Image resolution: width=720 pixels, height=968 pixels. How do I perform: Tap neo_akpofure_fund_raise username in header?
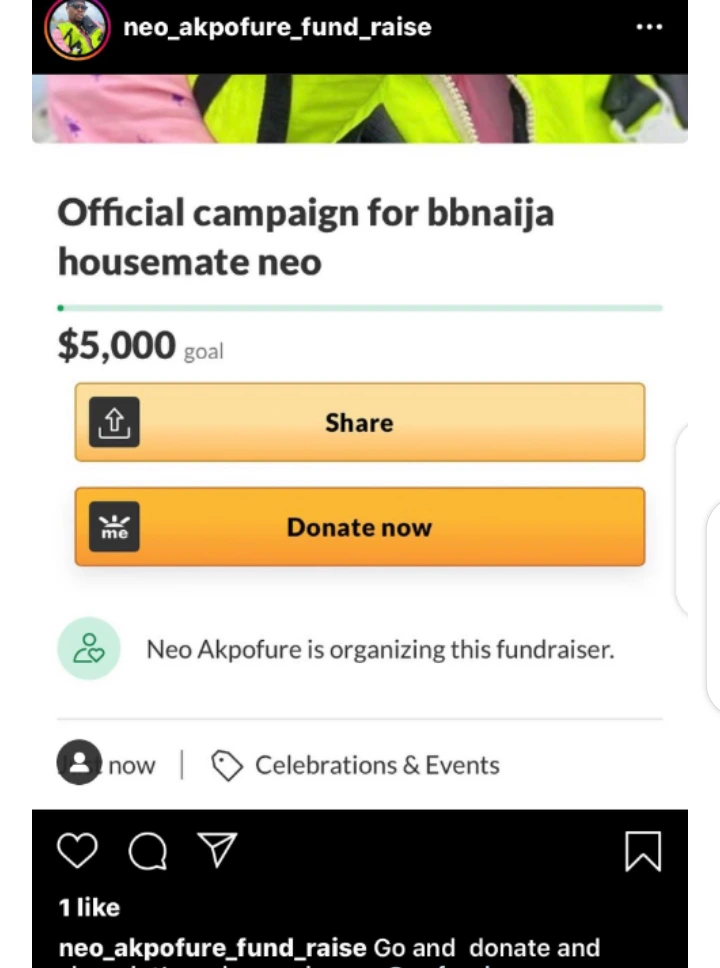pos(277,27)
